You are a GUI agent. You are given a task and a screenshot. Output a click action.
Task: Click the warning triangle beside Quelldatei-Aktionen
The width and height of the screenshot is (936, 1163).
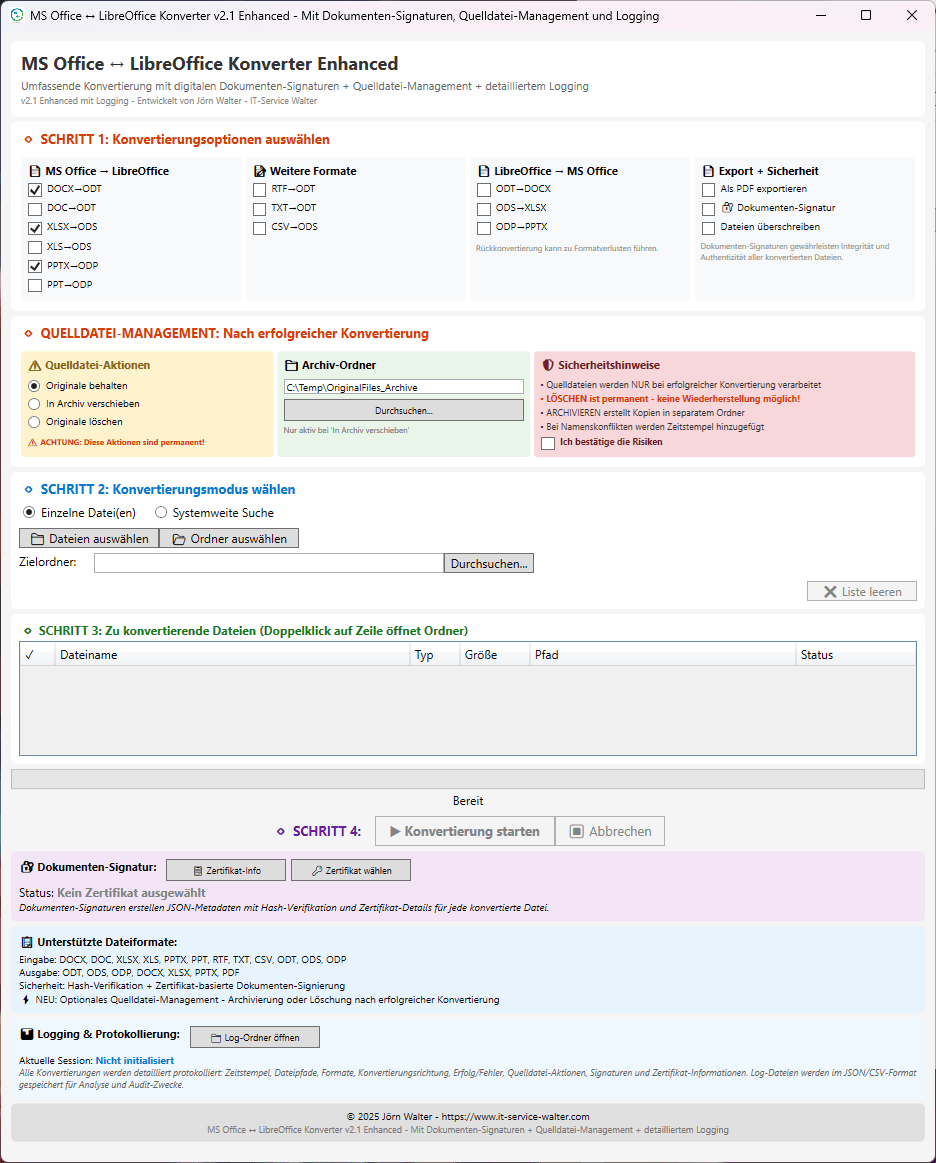(35, 366)
